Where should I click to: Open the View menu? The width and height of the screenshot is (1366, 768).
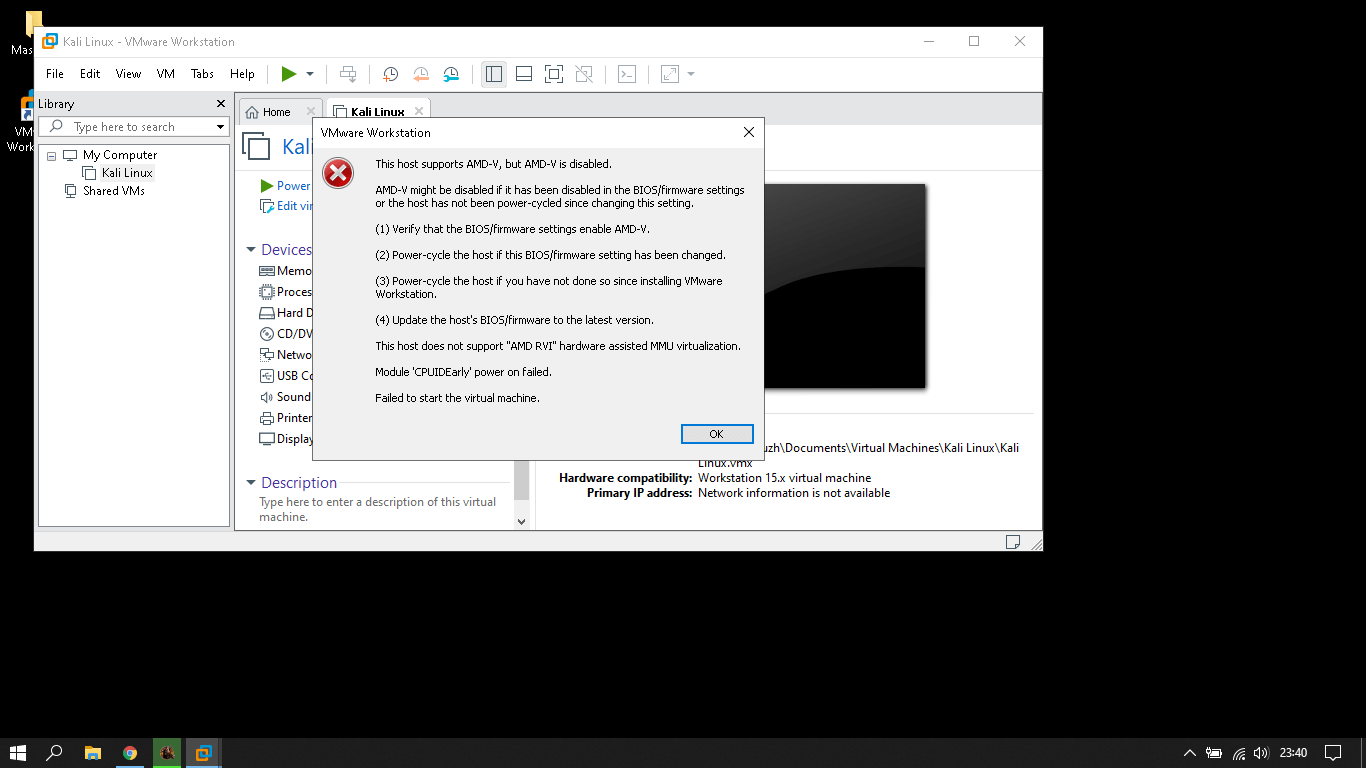click(128, 74)
